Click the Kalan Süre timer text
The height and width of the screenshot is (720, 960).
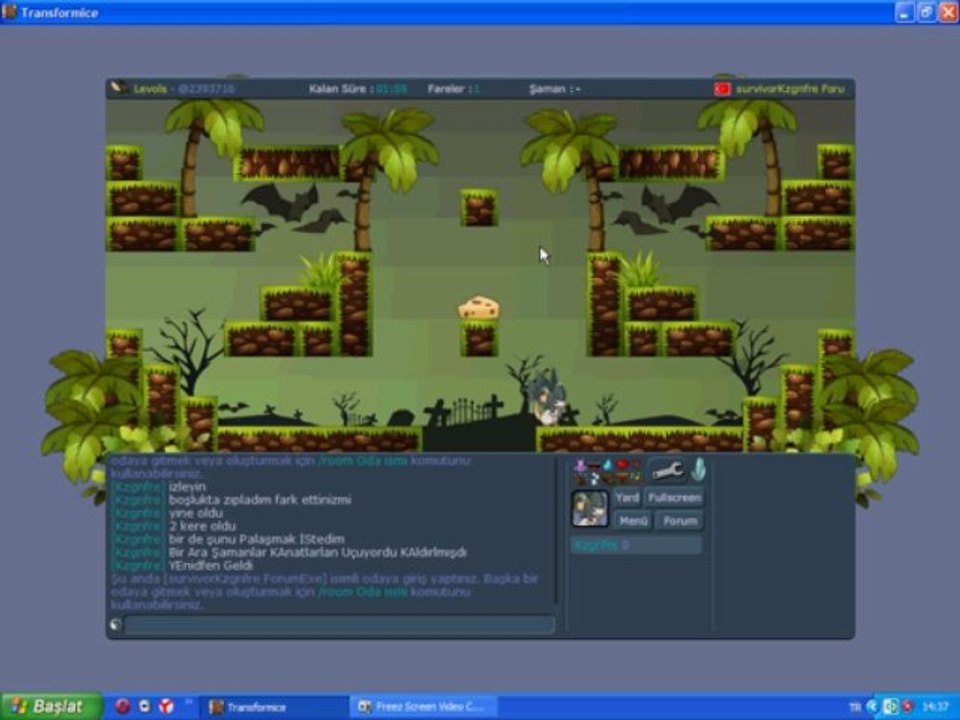tap(358, 89)
